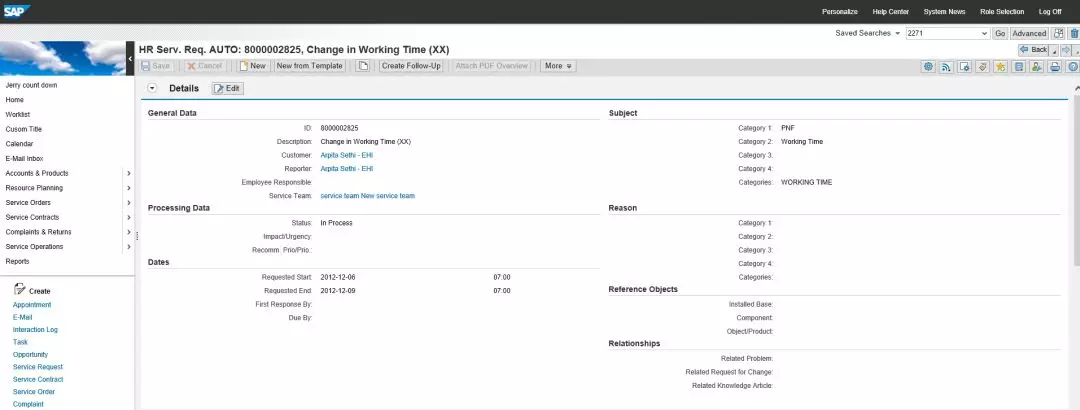Open Customer link Arpita Sethi - EHI
This screenshot has height=410, width=1080.
[346, 155]
